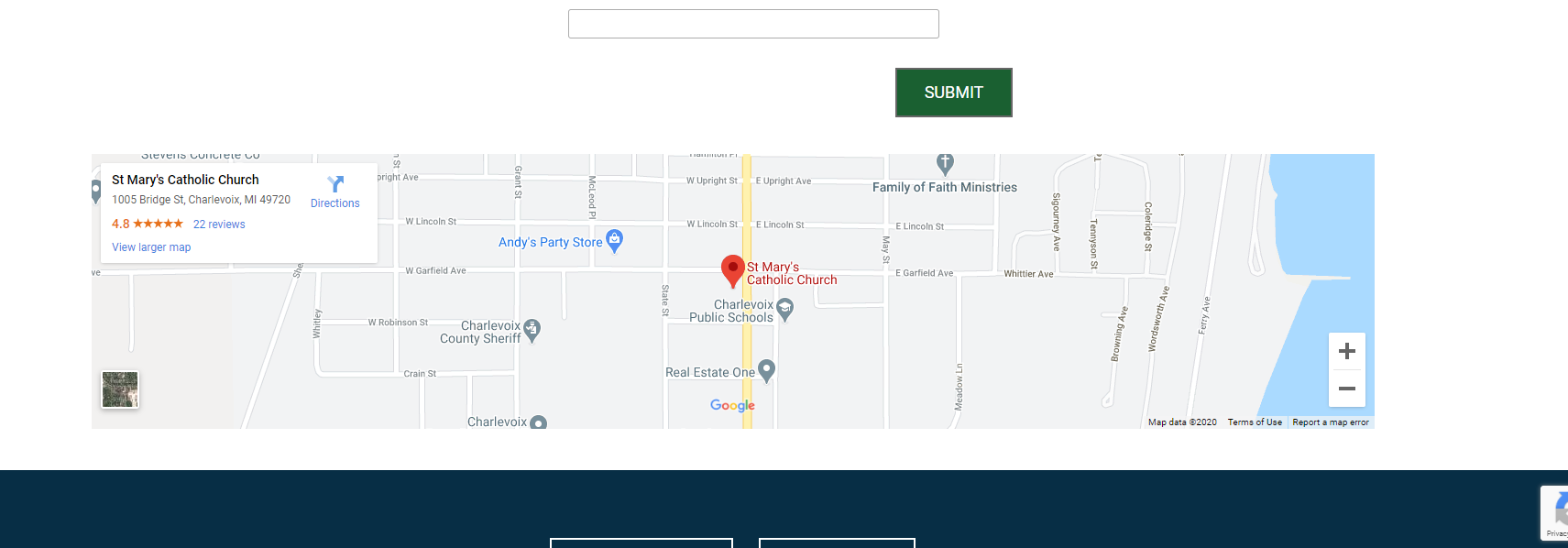Click the Charlevoix County Sheriff marker icon
This screenshot has width=1568, height=548.
coord(532,330)
